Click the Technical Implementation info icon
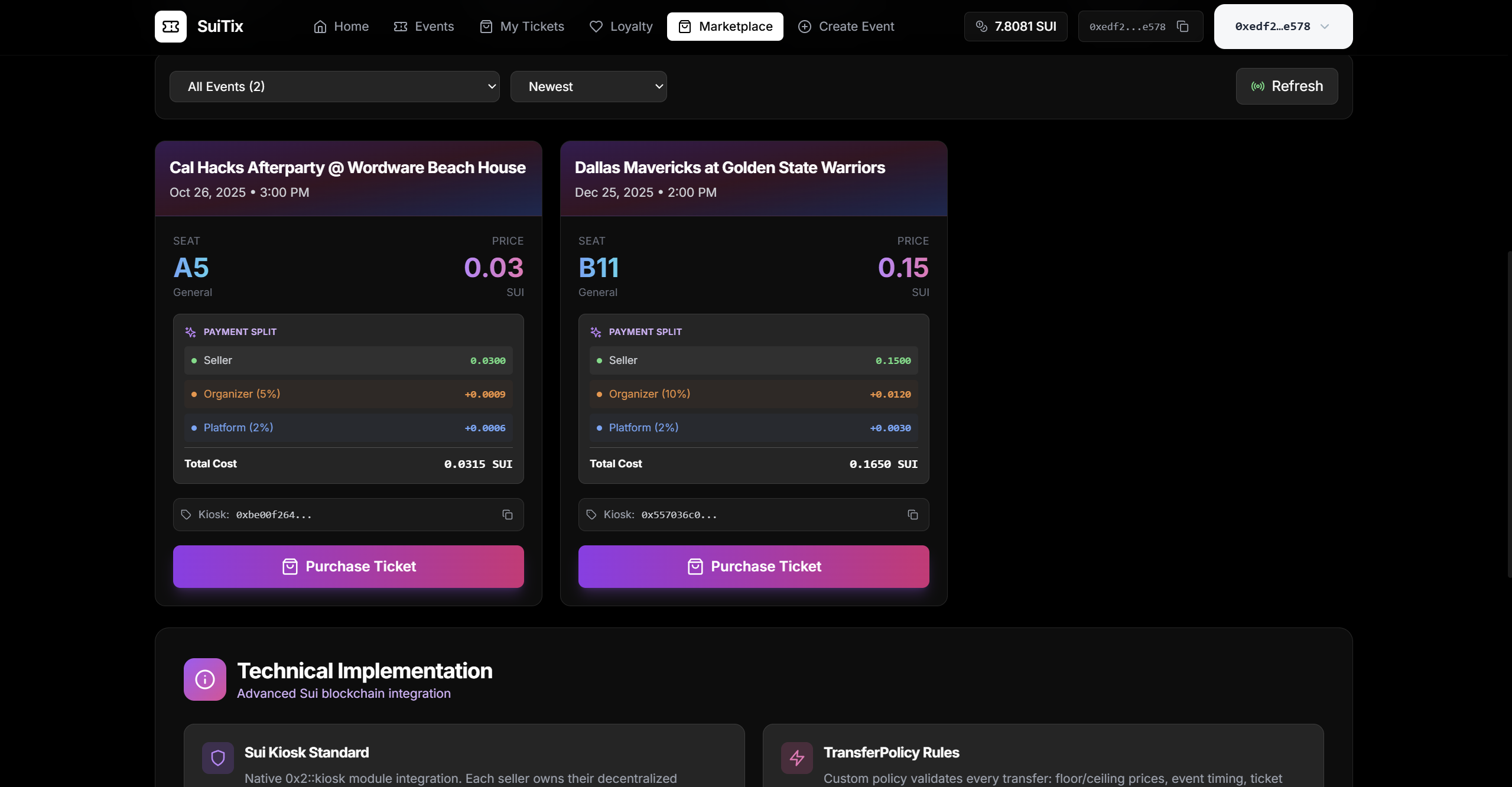The height and width of the screenshot is (787, 1512). click(204, 679)
